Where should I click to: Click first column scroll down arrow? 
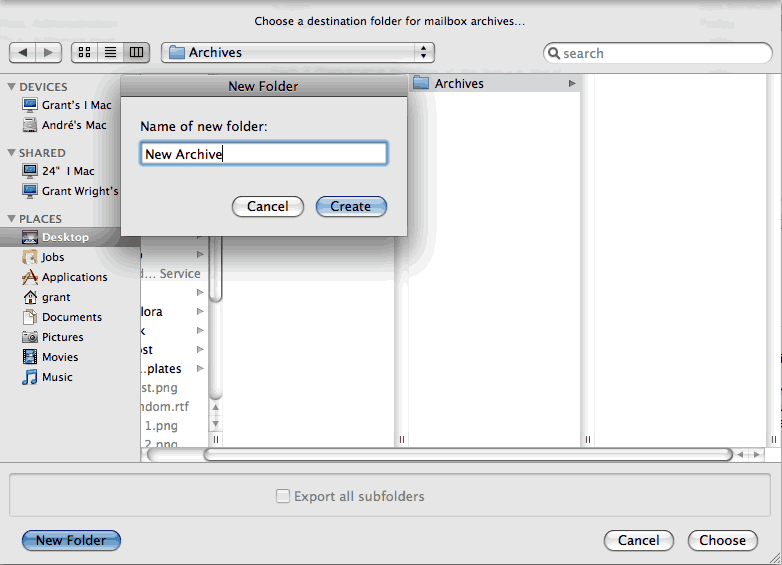pos(215,424)
